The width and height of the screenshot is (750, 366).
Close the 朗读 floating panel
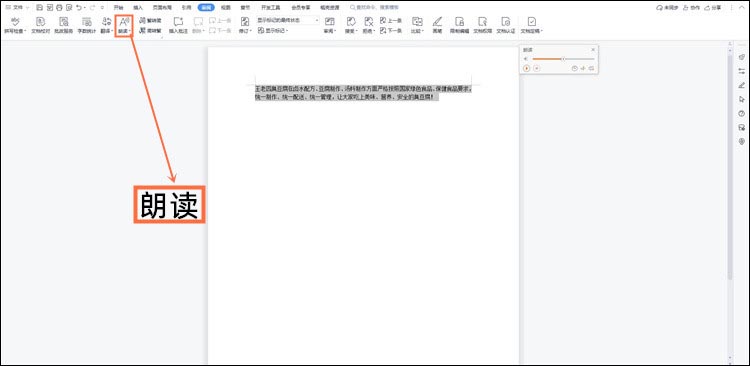pos(593,50)
